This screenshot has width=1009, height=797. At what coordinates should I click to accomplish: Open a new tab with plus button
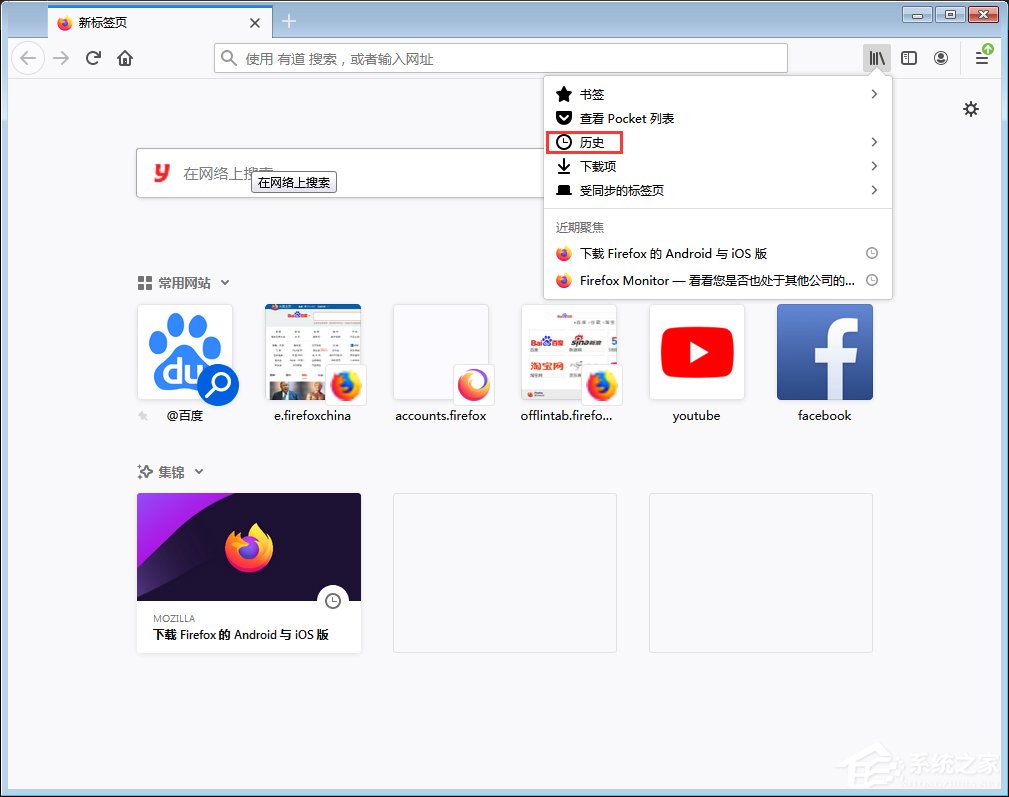pos(290,21)
